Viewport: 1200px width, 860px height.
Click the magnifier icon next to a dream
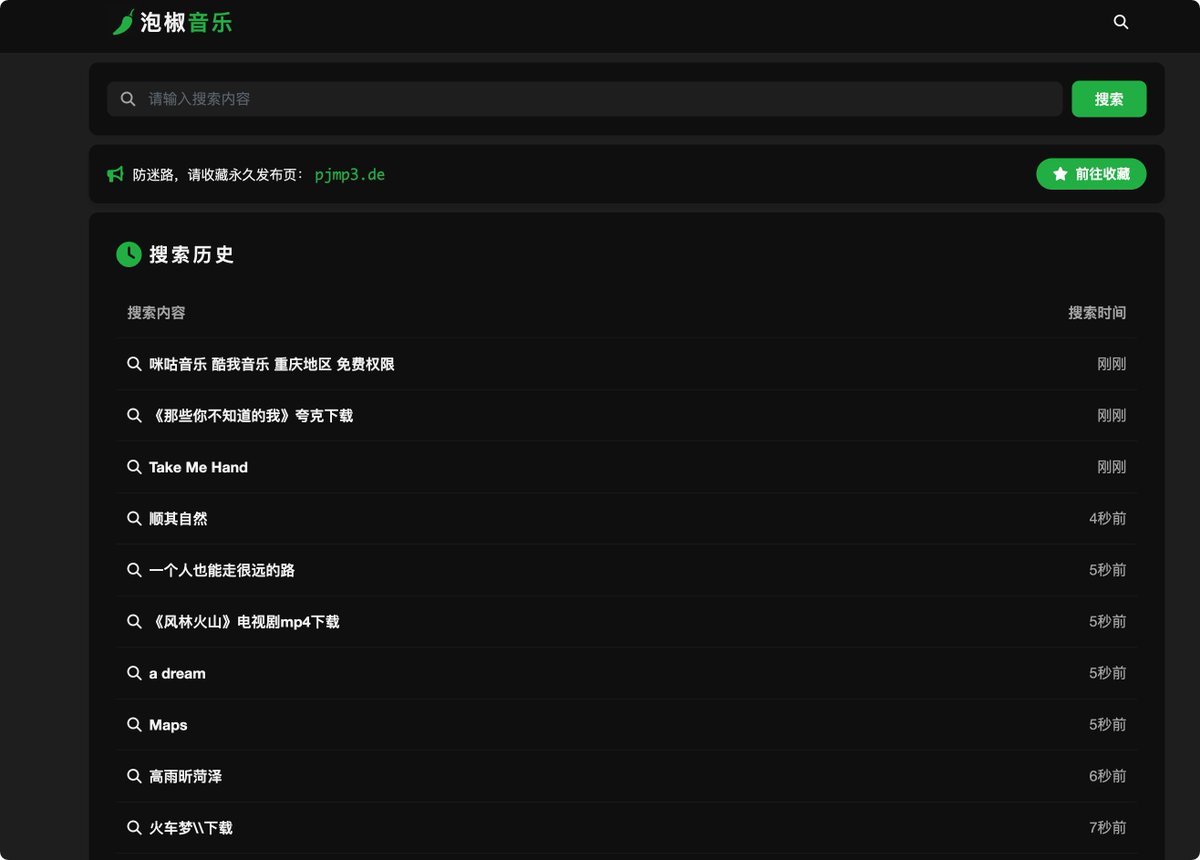[134, 673]
